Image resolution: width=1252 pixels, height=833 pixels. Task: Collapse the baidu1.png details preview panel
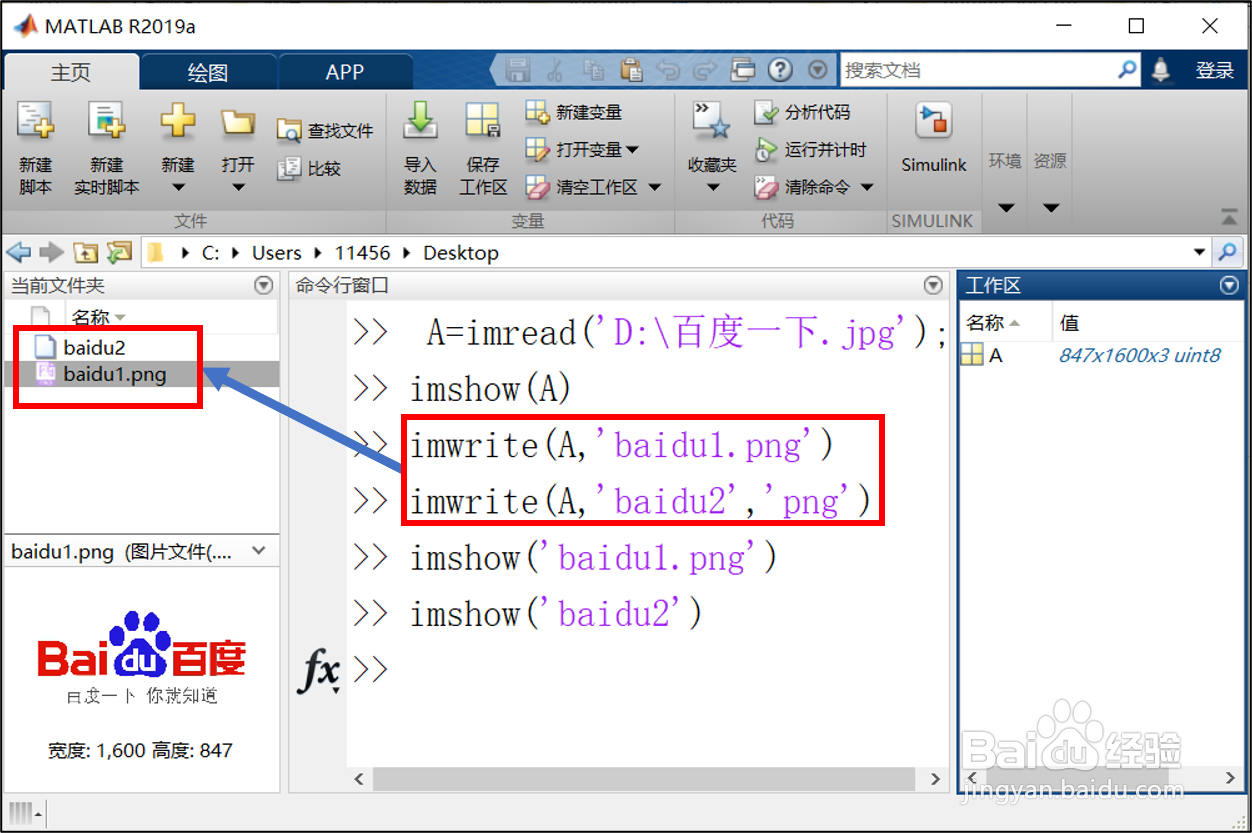pos(259,551)
